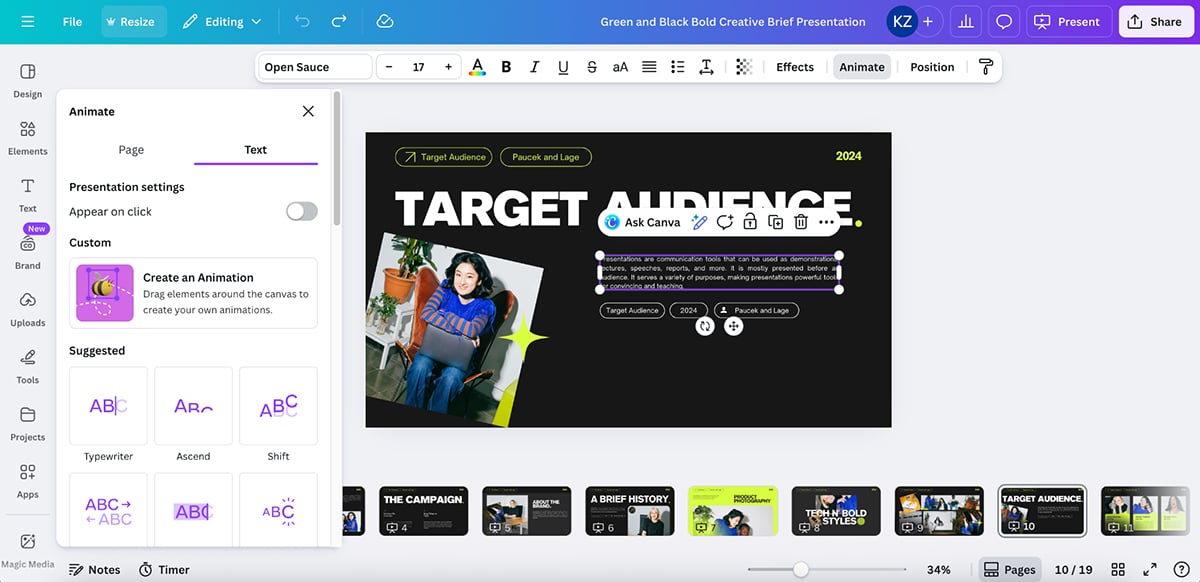Select the Elements panel in the sidebar
1200x582 pixels.
pos(27,137)
